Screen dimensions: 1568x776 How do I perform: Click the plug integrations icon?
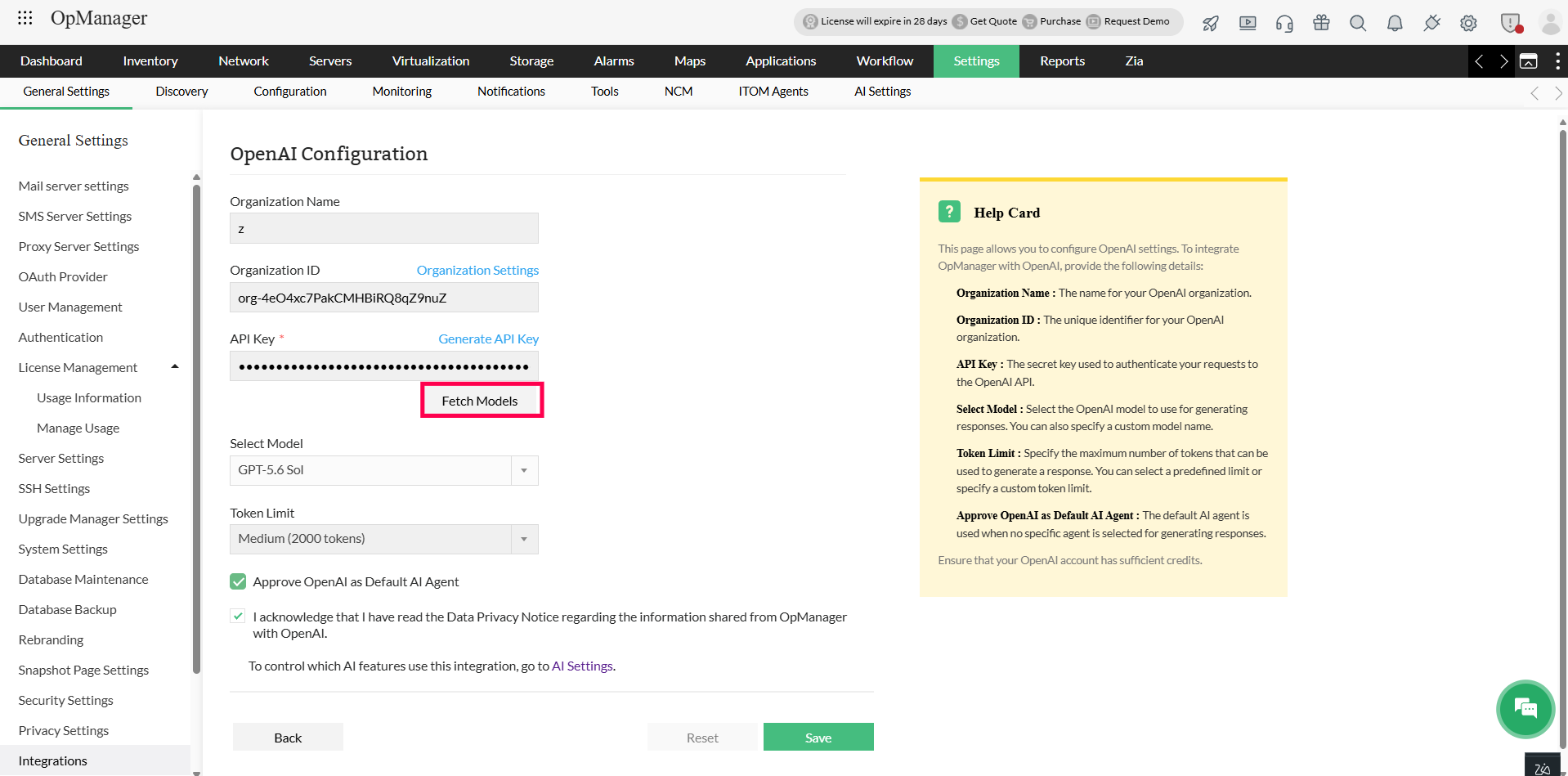click(1431, 23)
